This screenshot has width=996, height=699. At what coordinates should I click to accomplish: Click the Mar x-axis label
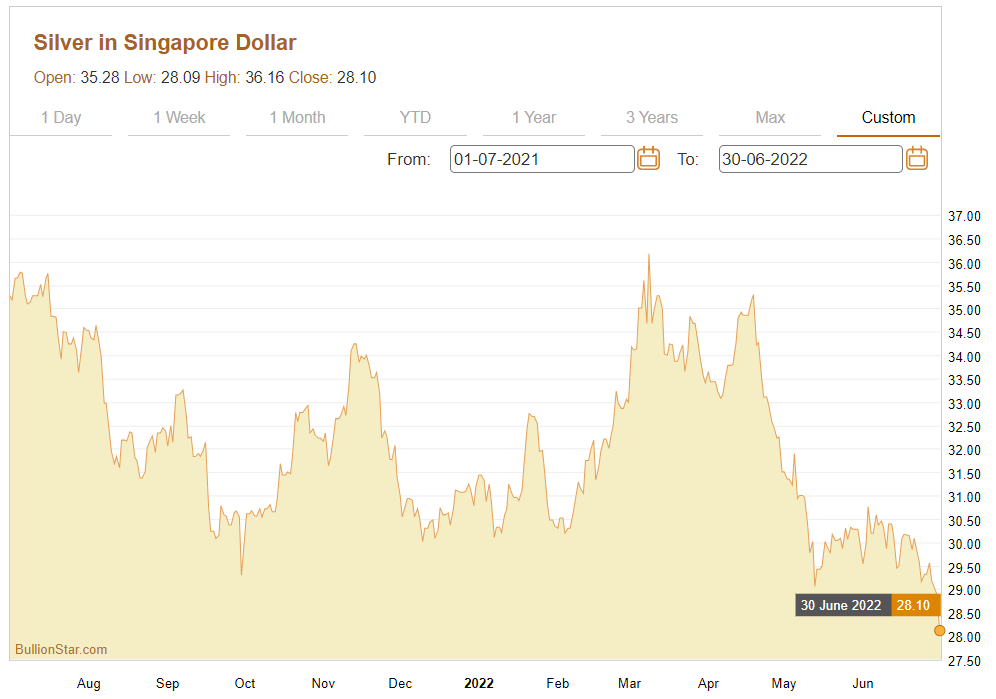pos(629,684)
